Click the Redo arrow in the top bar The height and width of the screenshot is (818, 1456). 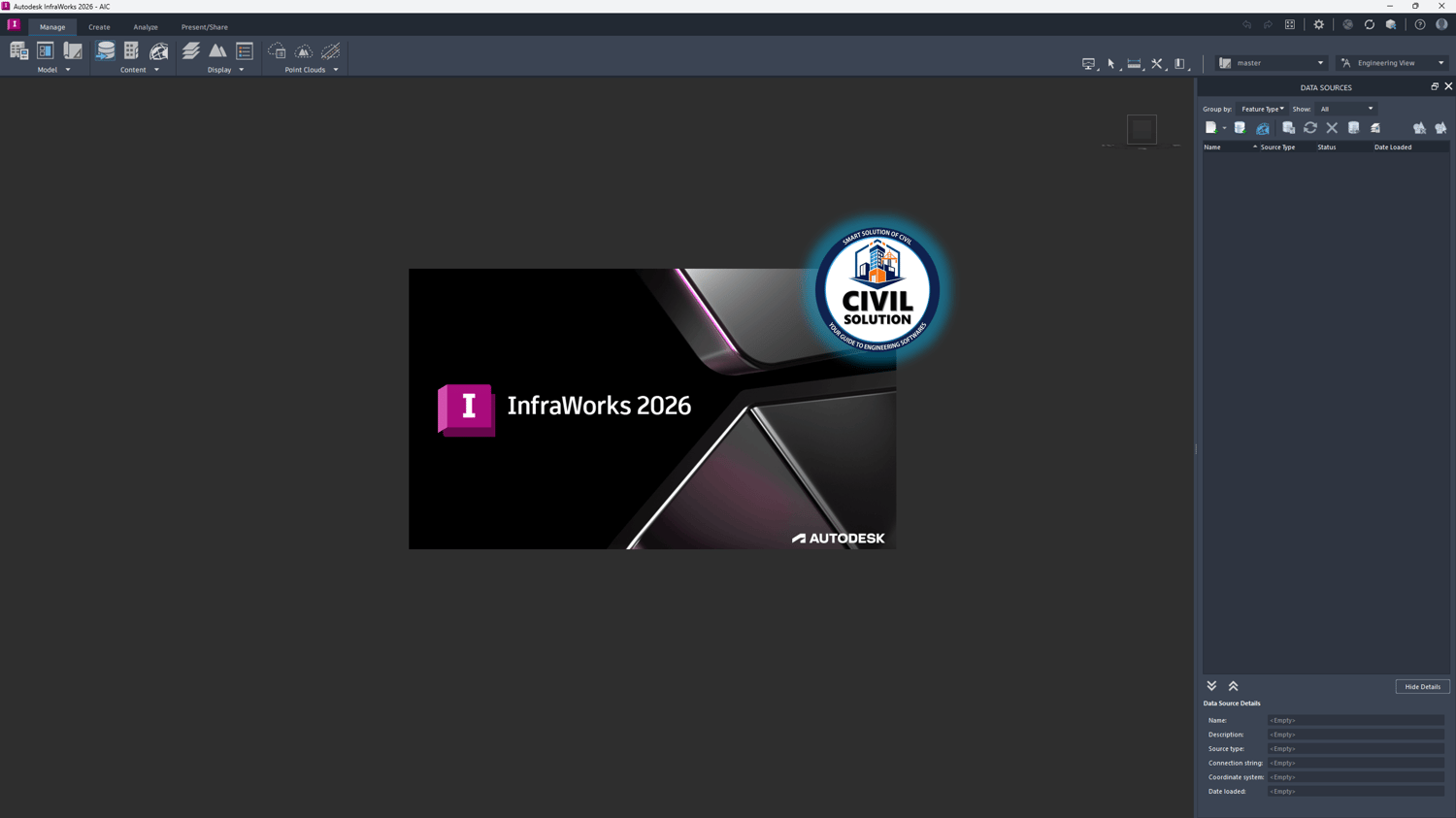click(x=1268, y=25)
